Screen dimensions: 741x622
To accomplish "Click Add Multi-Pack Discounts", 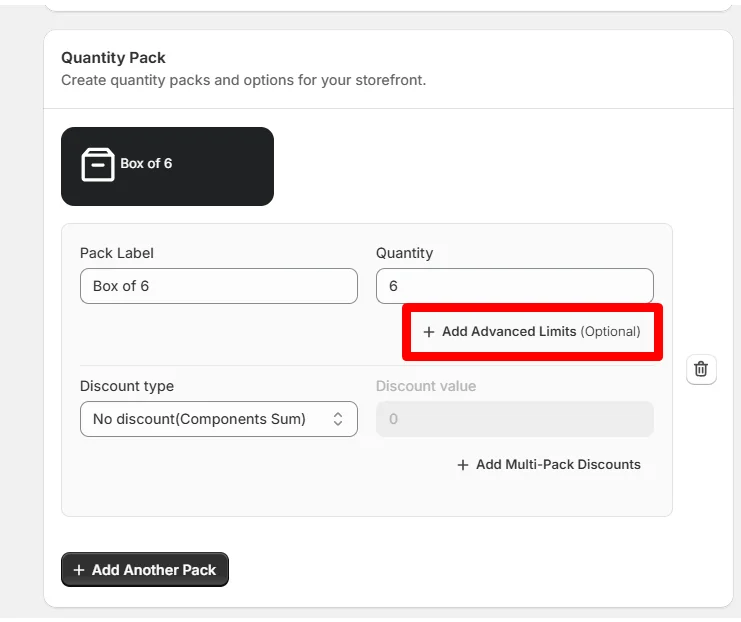I will (549, 465).
